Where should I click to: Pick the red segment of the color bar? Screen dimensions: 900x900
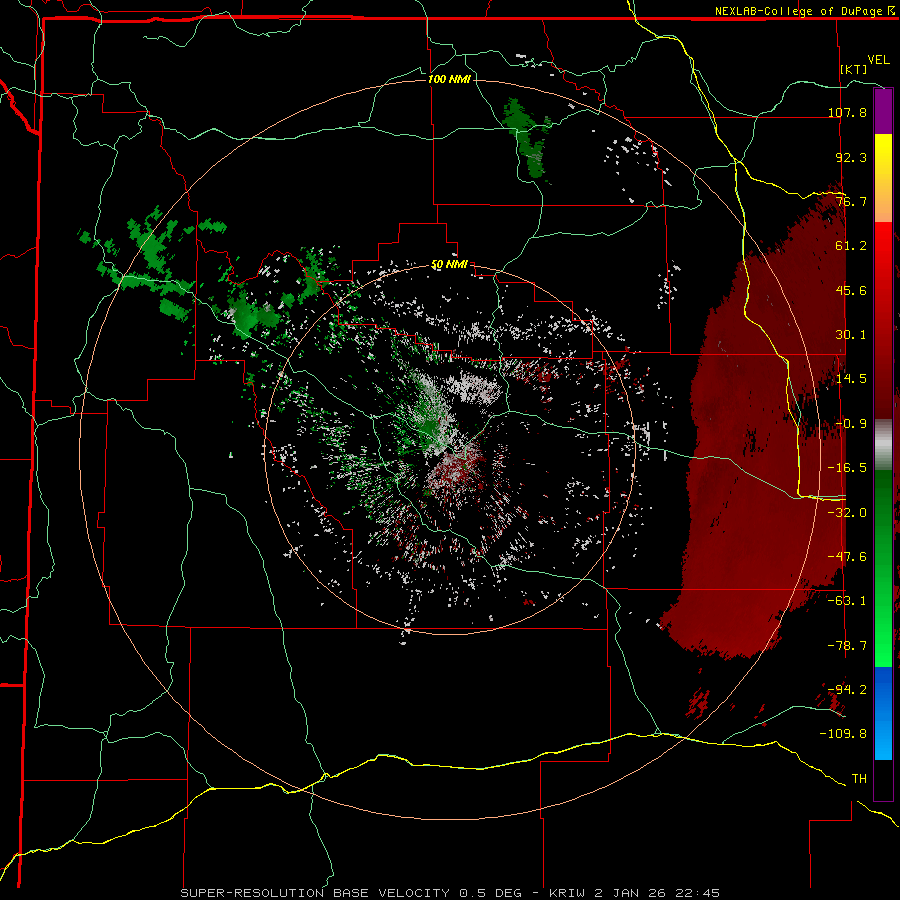883,320
